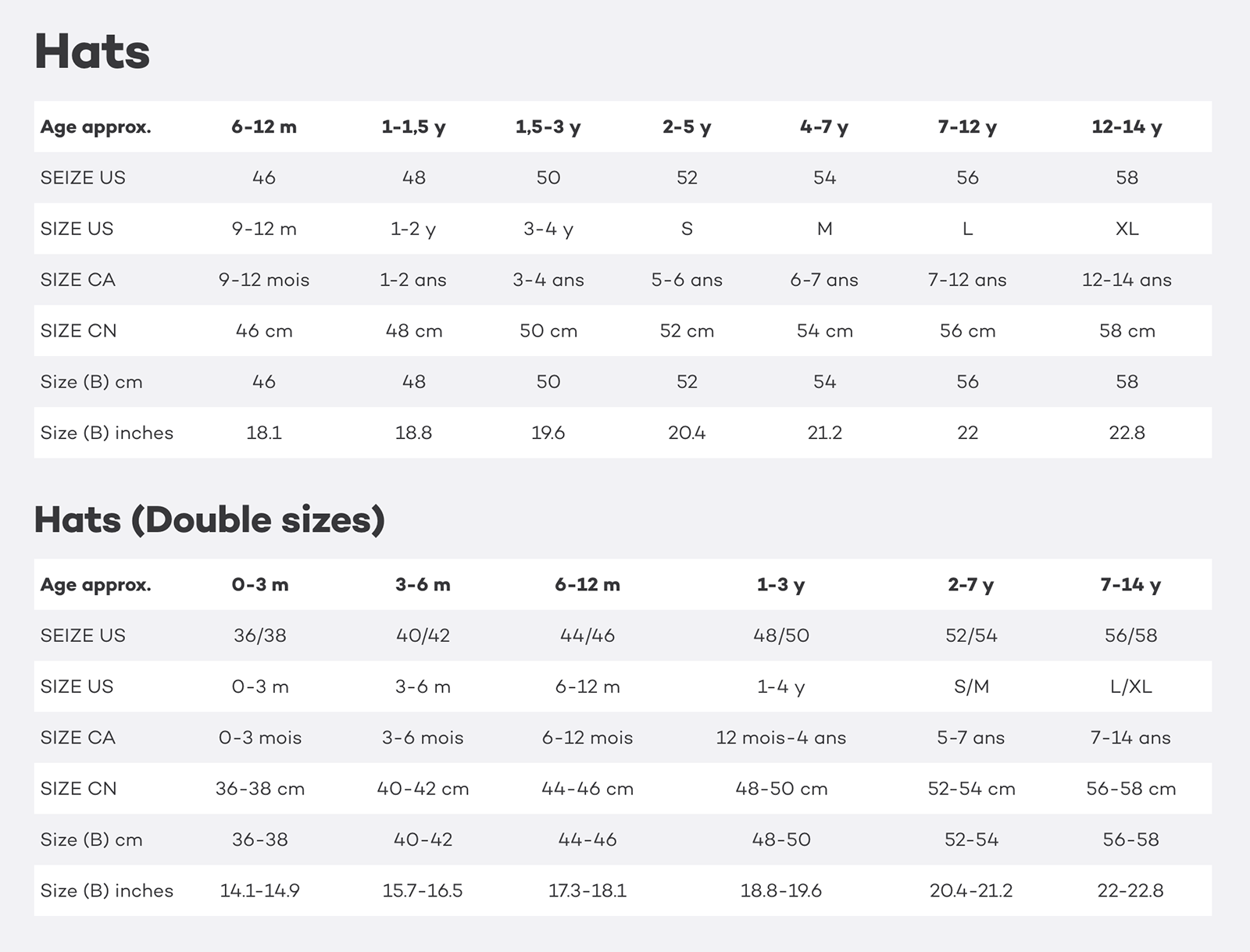The image size is (1250, 952).
Task: Click the SEIZE US label in Hats table
Action: 83,178
